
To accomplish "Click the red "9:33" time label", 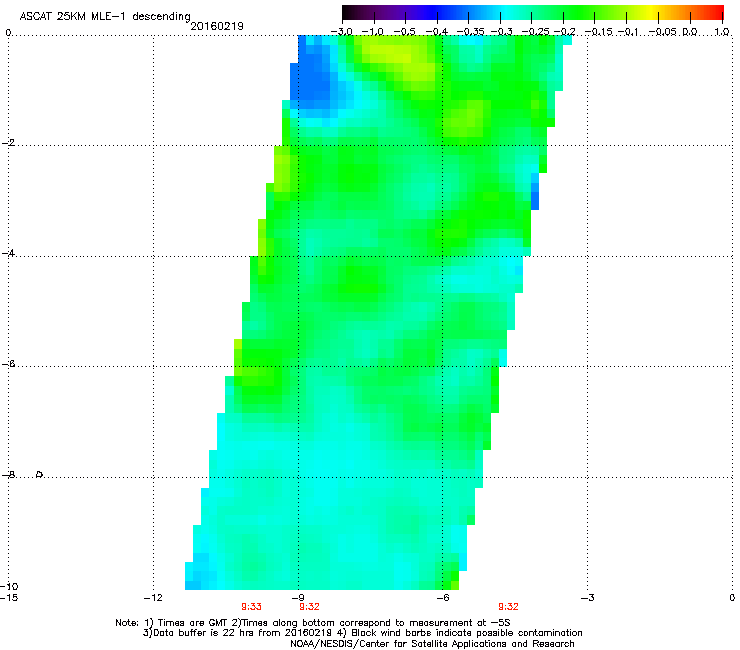I will [x=252, y=607].
